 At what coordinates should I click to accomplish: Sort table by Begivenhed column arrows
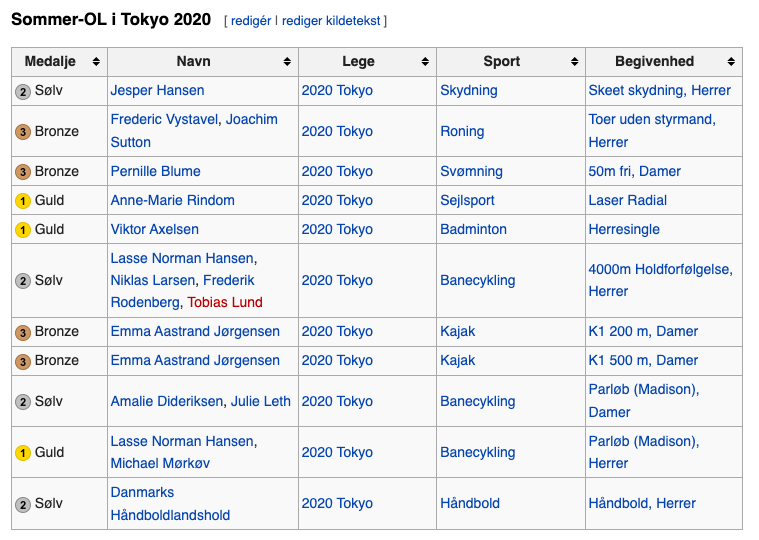tap(731, 61)
